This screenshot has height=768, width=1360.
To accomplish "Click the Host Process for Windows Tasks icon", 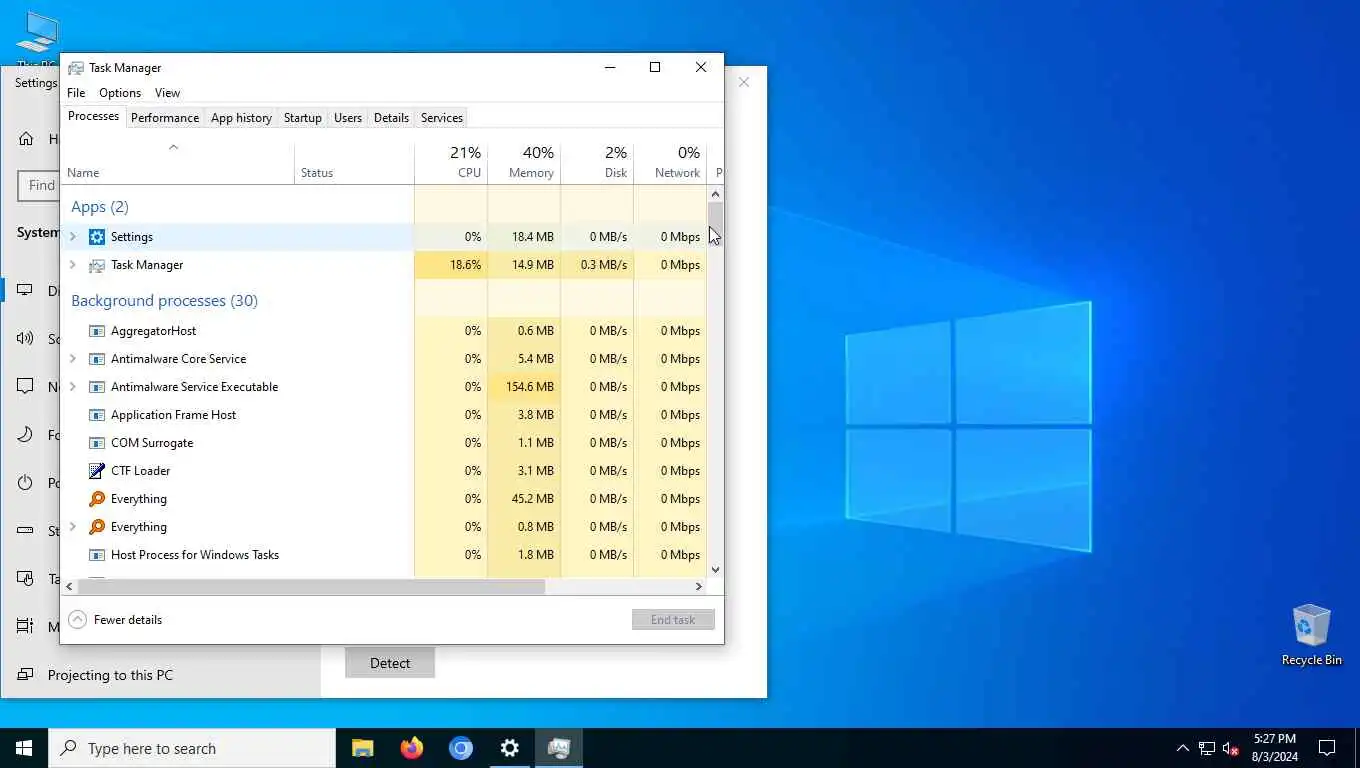I will 97,555.
